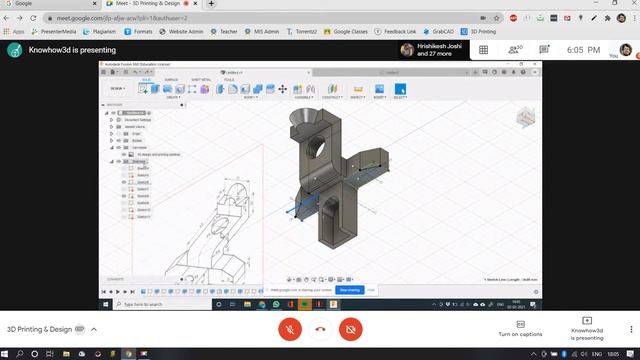Image resolution: width=640 pixels, height=360 pixels.
Task: Select the New Component assemble icon
Action: 298,89
